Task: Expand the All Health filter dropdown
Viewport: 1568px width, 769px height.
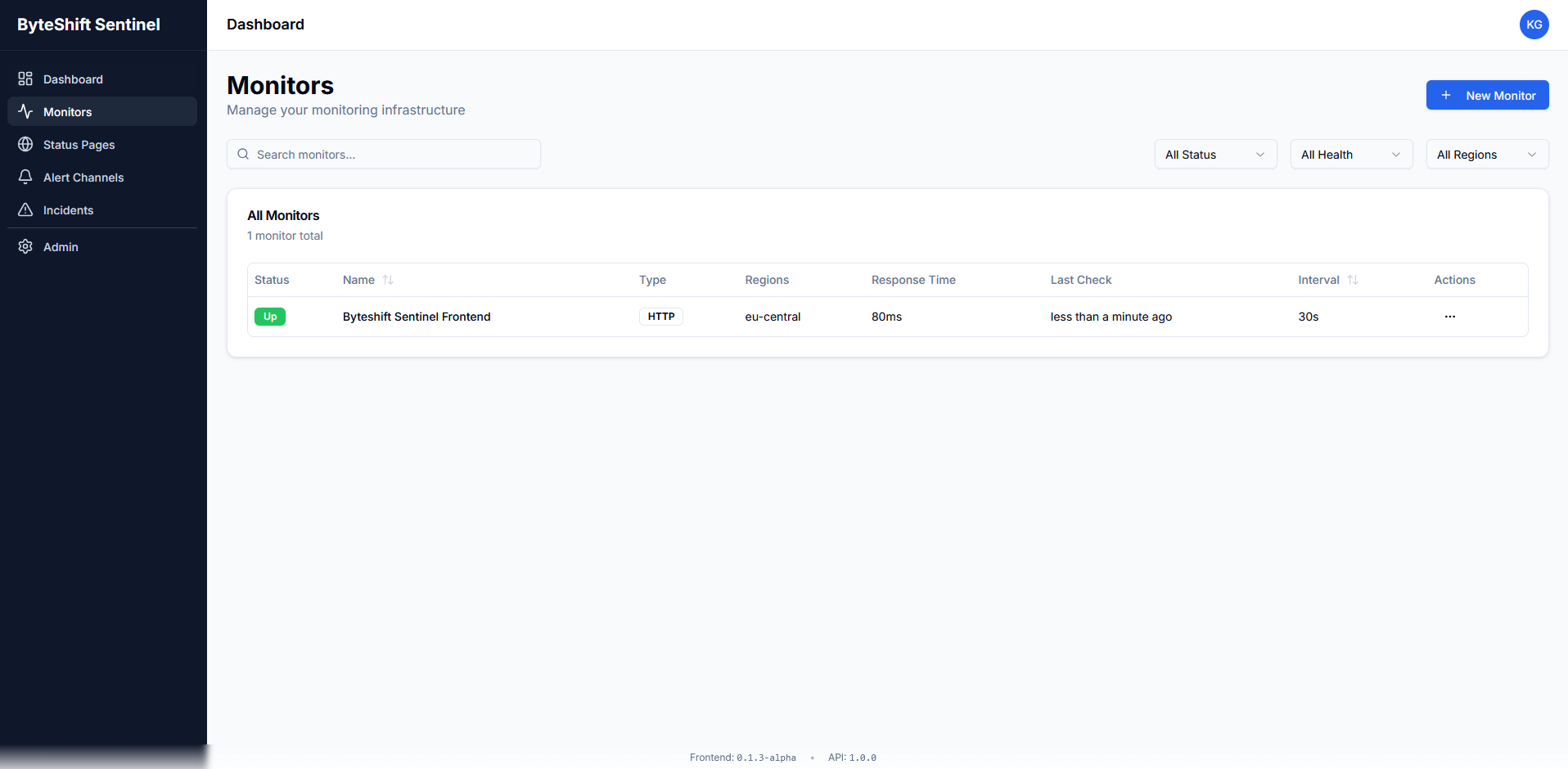Action: click(x=1351, y=155)
